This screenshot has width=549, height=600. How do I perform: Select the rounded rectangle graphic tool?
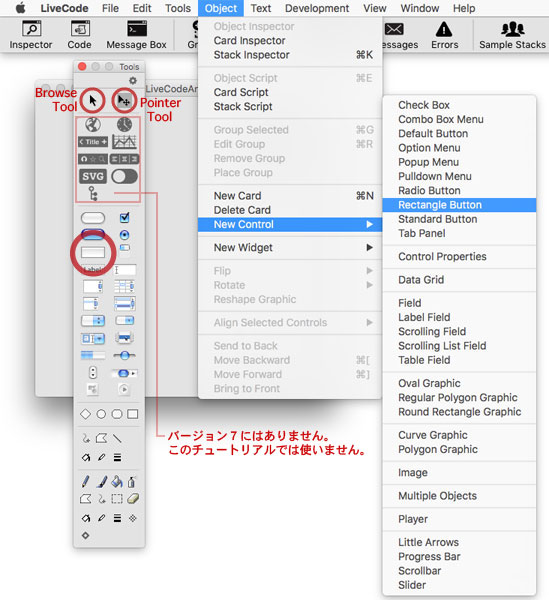117,414
